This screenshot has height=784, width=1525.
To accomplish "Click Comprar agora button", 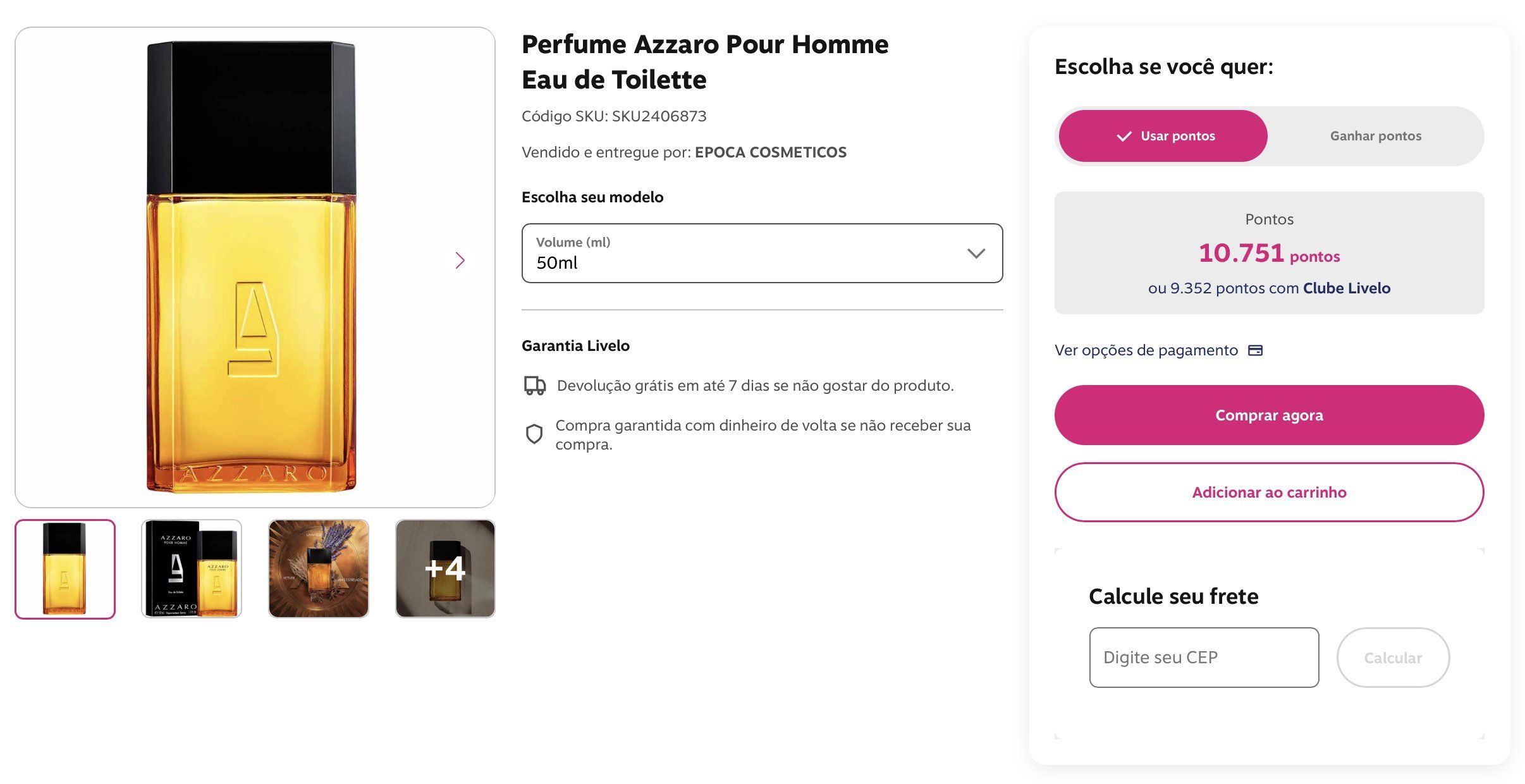I will (1269, 415).
